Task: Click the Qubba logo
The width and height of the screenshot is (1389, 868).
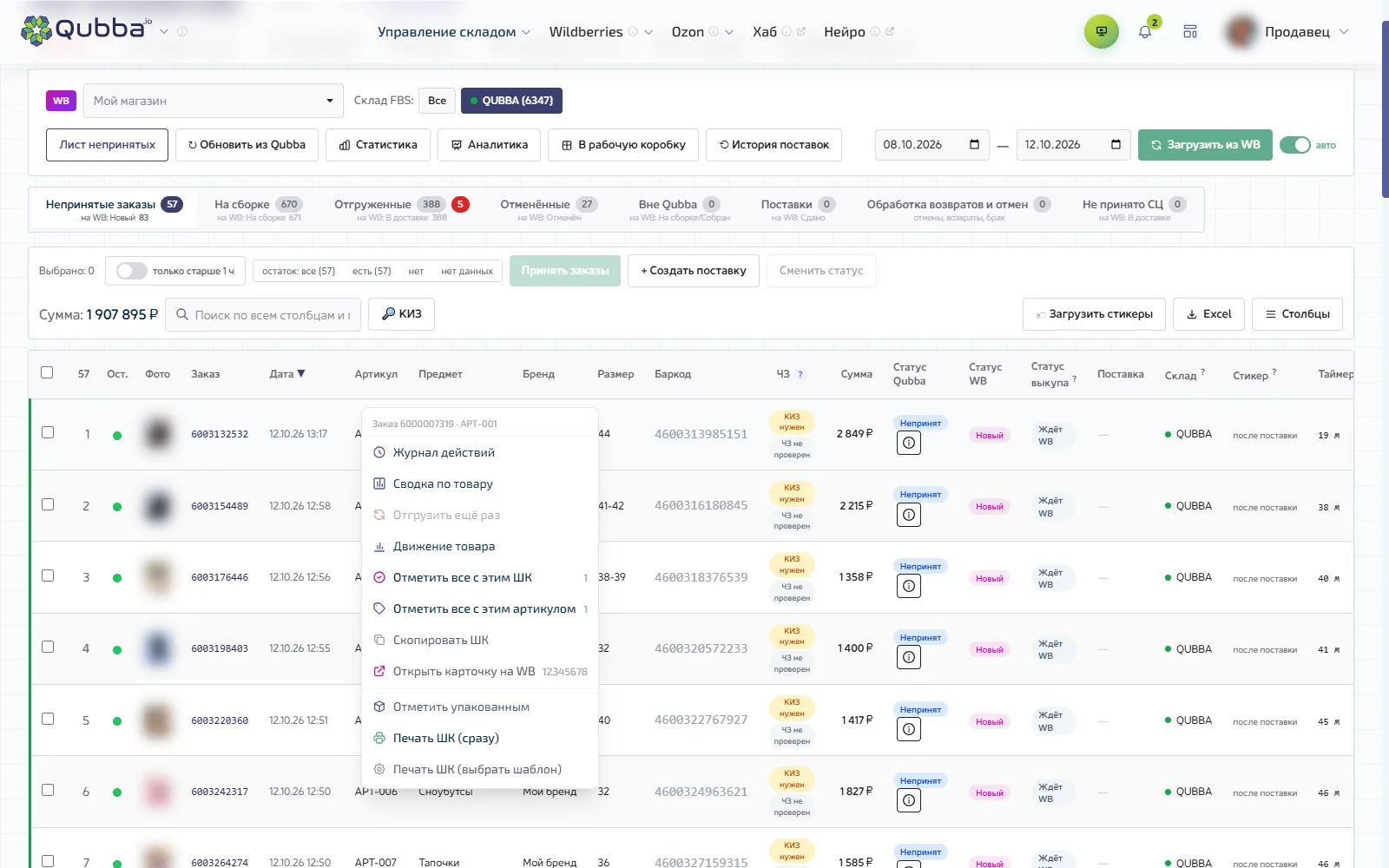Action: tap(86, 30)
